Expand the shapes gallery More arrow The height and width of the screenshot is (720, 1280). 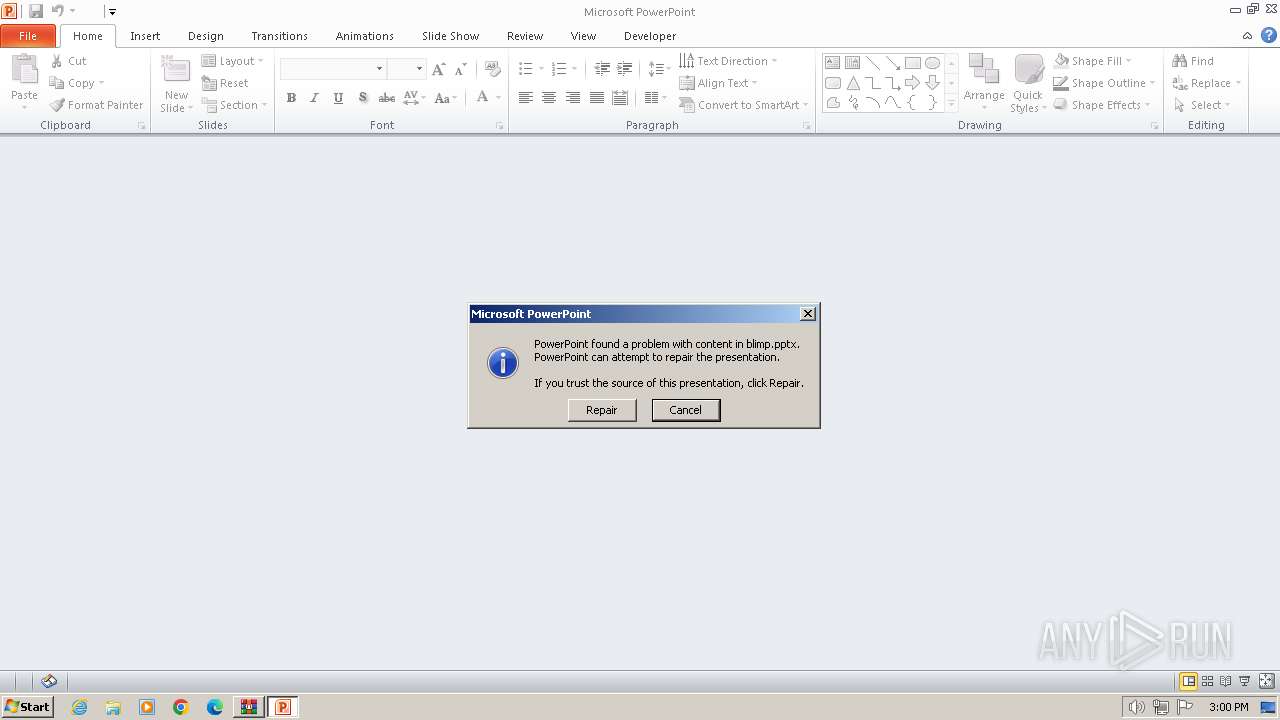pos(951,103)
